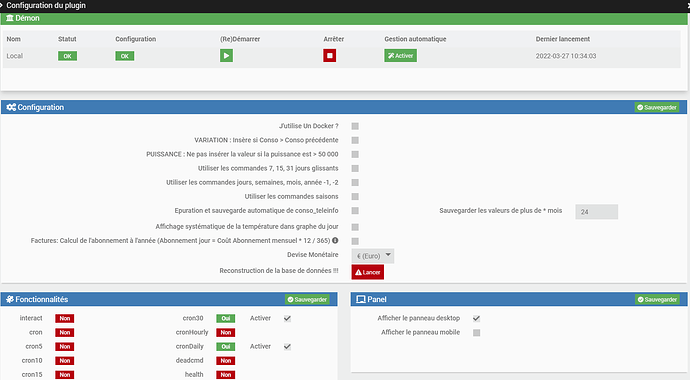This screenshot has height=380, width=690.
Task: Click the Oui badge for cron30
Action: tap(225, 318)
